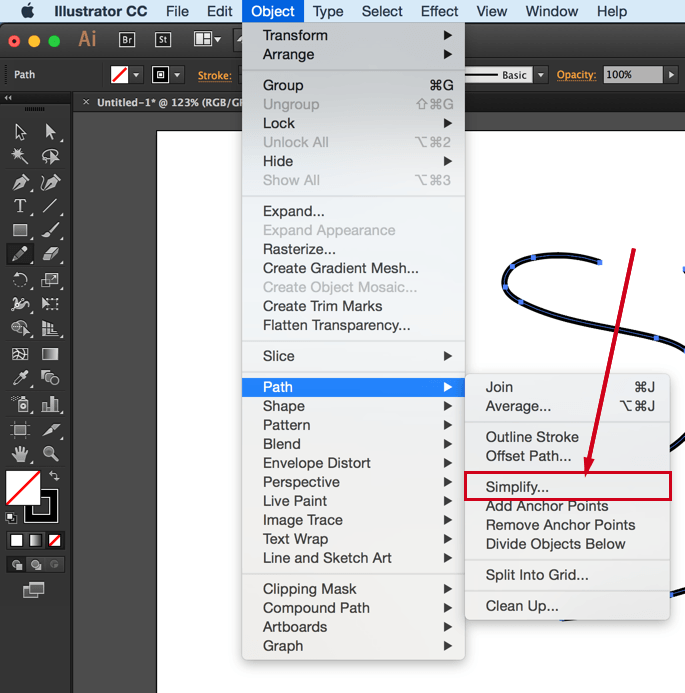The height and width of the screenshot is (693, 685).
Task: Open the Effect menu in menu bar
Action: coord(439,12)
